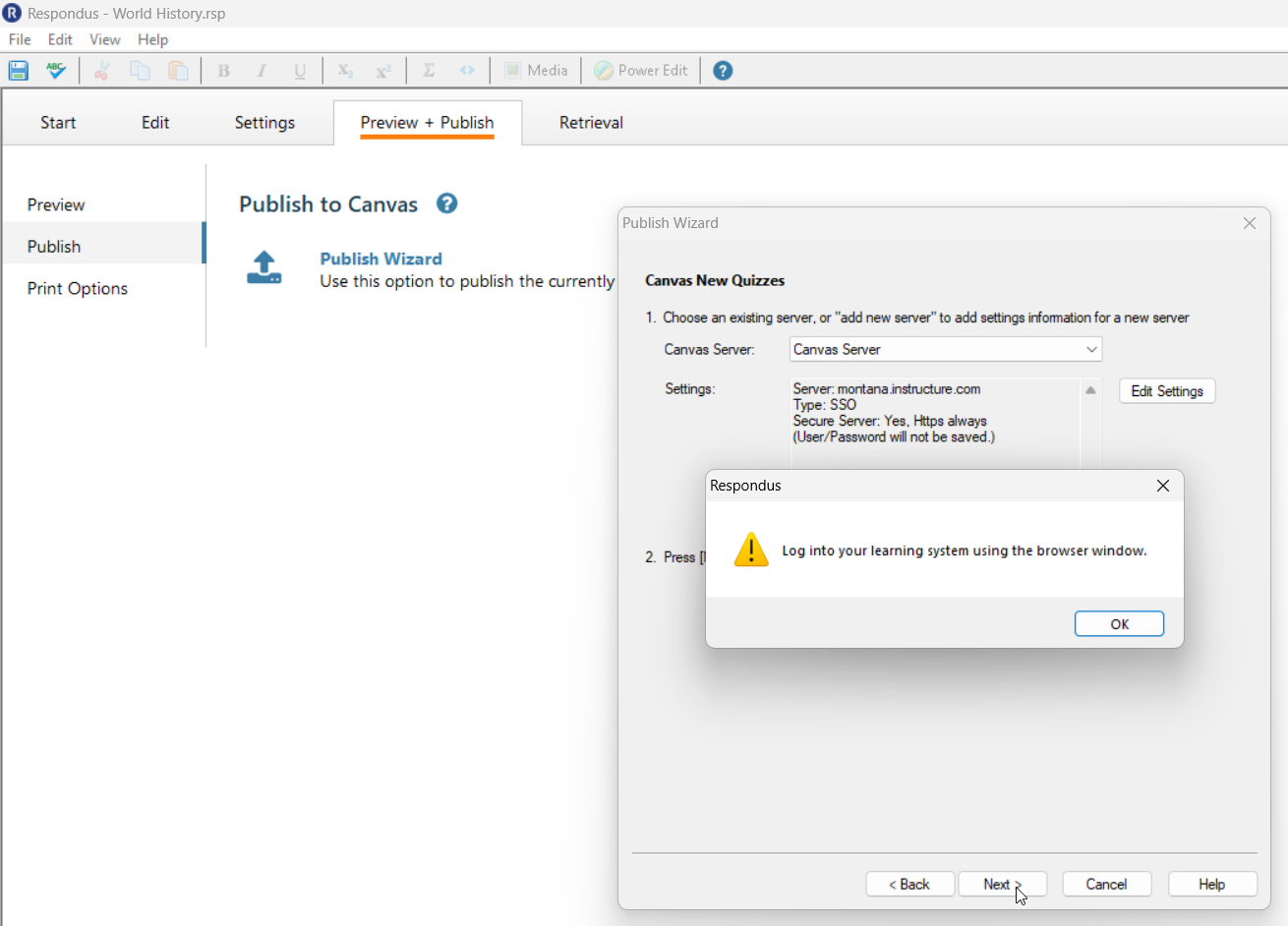Image resolution: width=1288 pixels, height=926 pixels.
Task: Apply superscript formatting
Action: tap(382, 70)
